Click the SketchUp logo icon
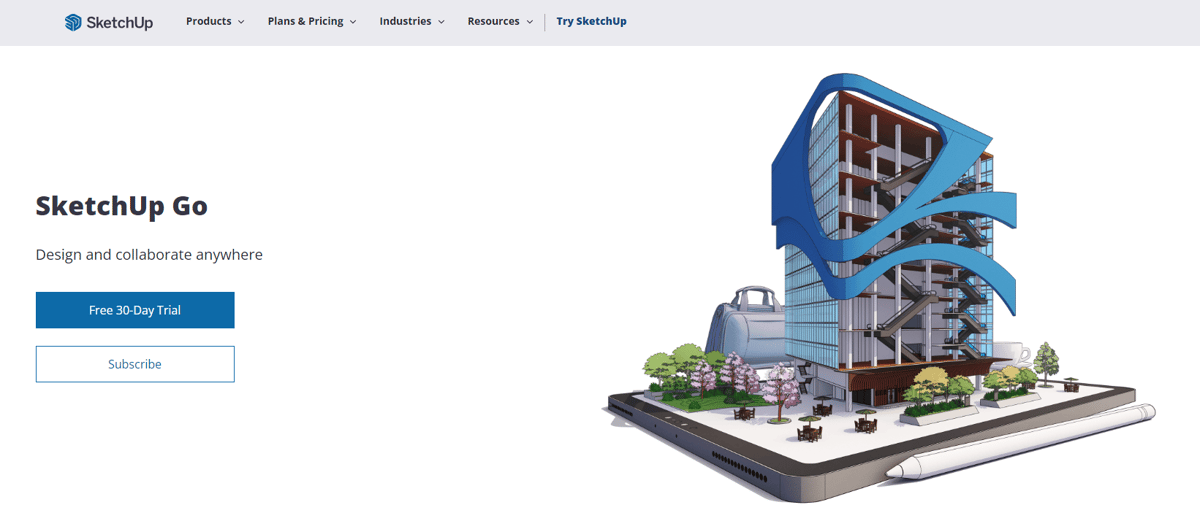This screenshot has height=521, width=1200. pyautogui.click(x=73, y=22)
